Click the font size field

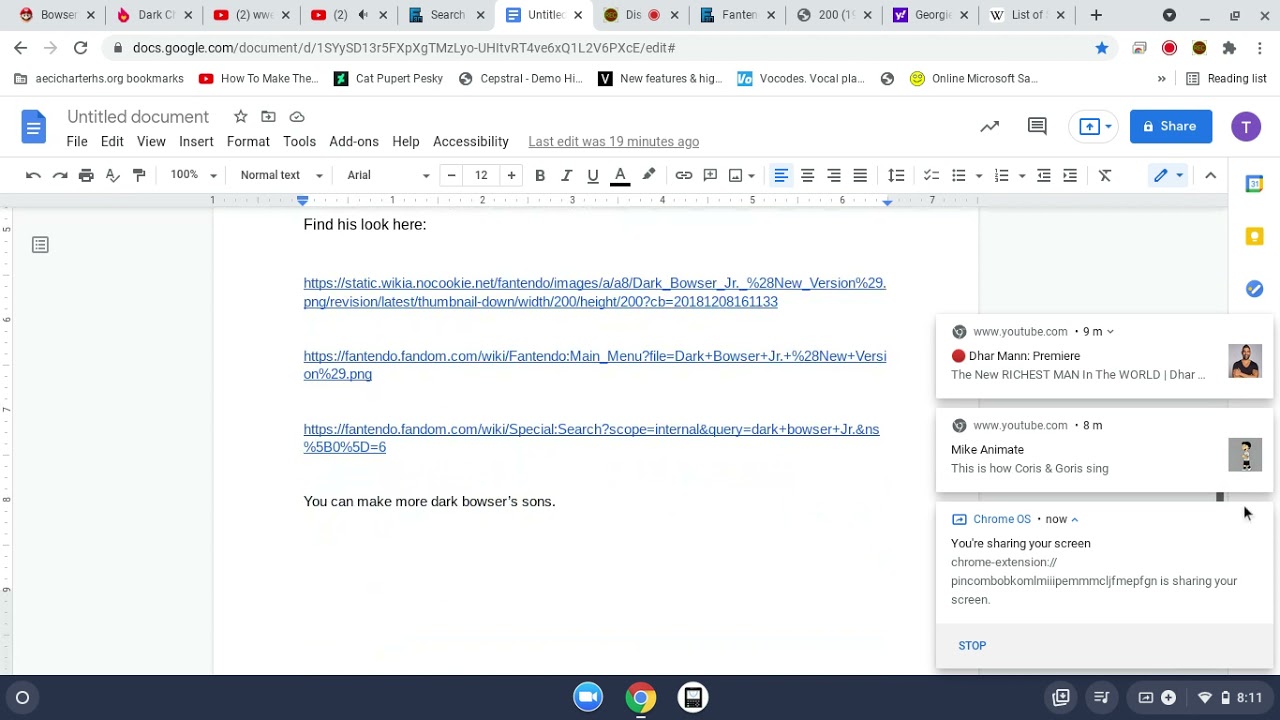pyautogui.click(x=481, y=175)
